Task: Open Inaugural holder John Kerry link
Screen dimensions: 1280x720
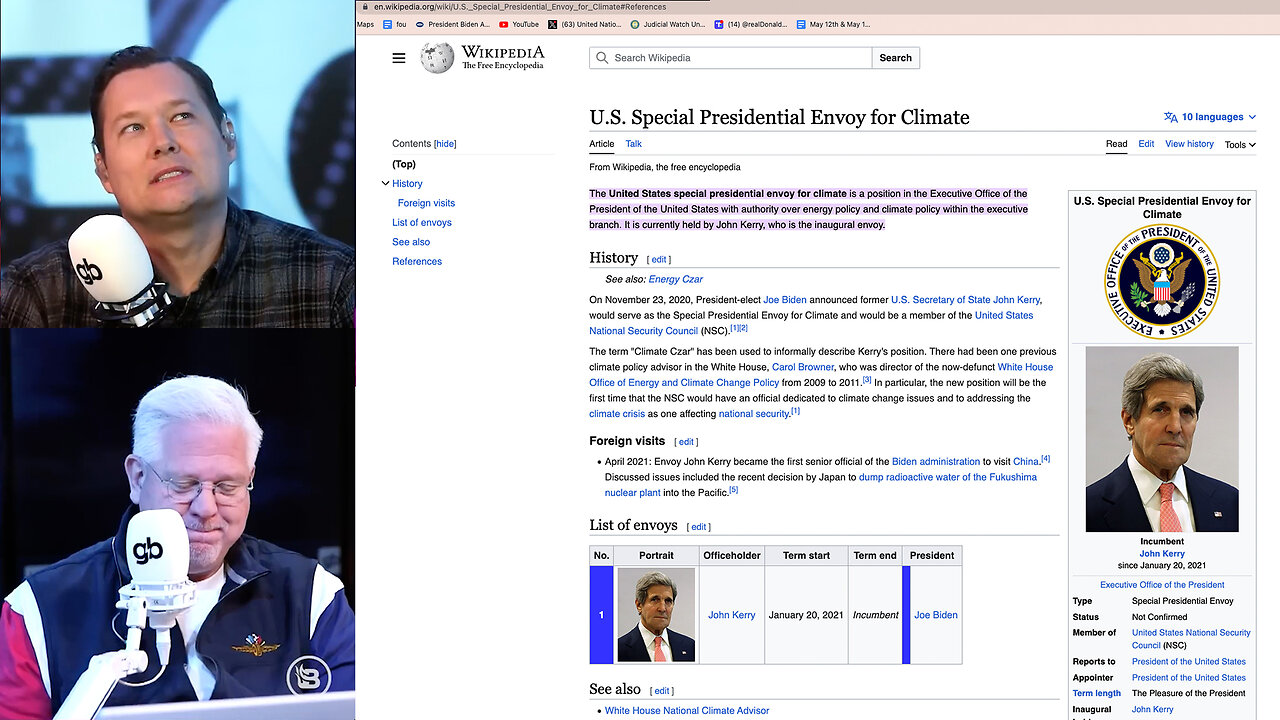Action: (x=1153, y=709)
